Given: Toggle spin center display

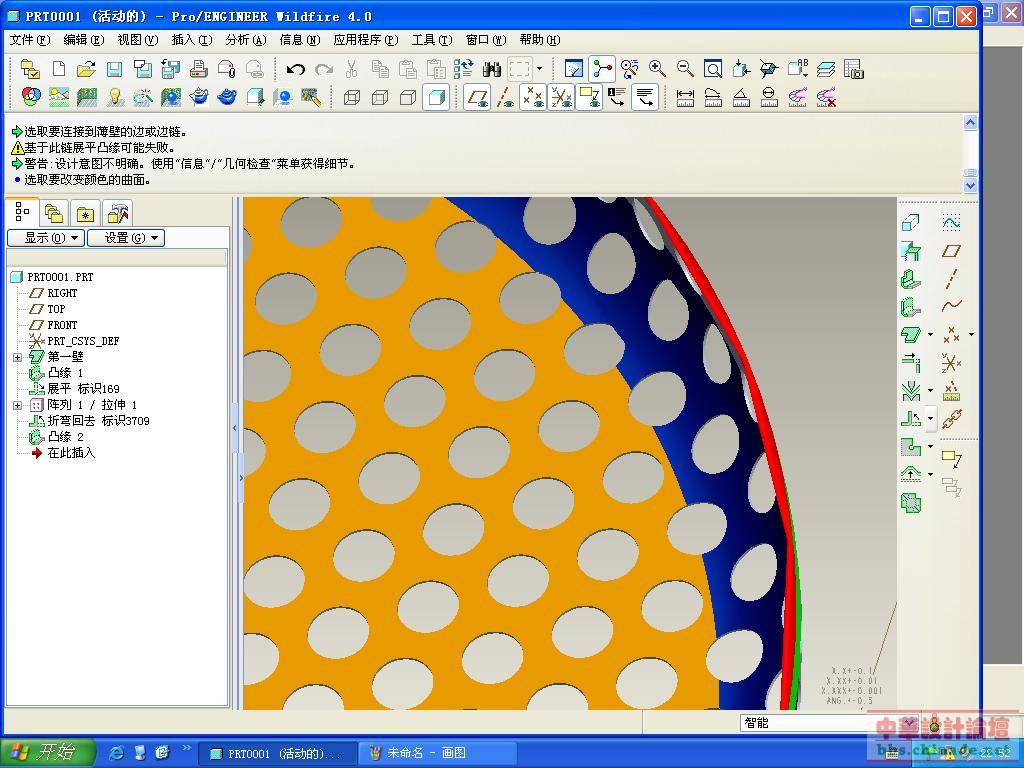Looking at the screenshot, I should coord(601,69).
